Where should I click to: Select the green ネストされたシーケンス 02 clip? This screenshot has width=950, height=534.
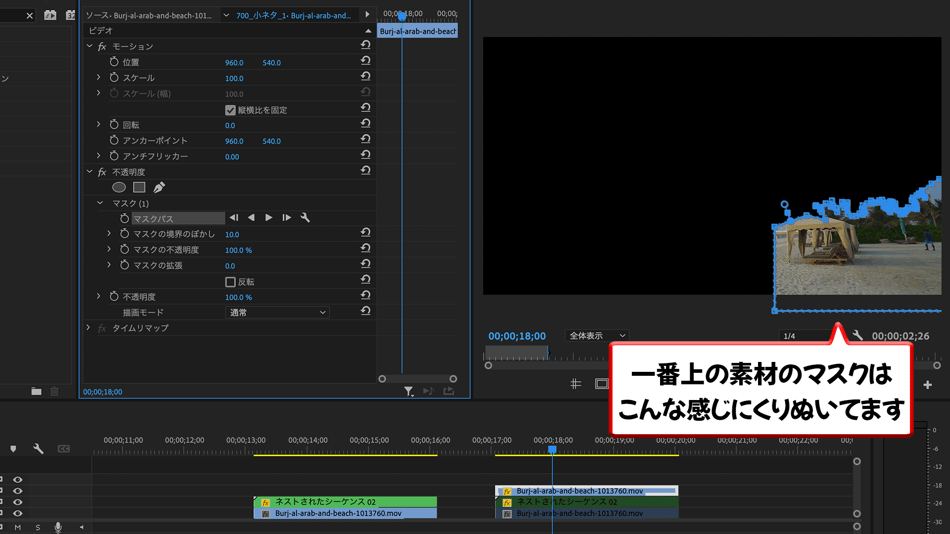(345, 502)
